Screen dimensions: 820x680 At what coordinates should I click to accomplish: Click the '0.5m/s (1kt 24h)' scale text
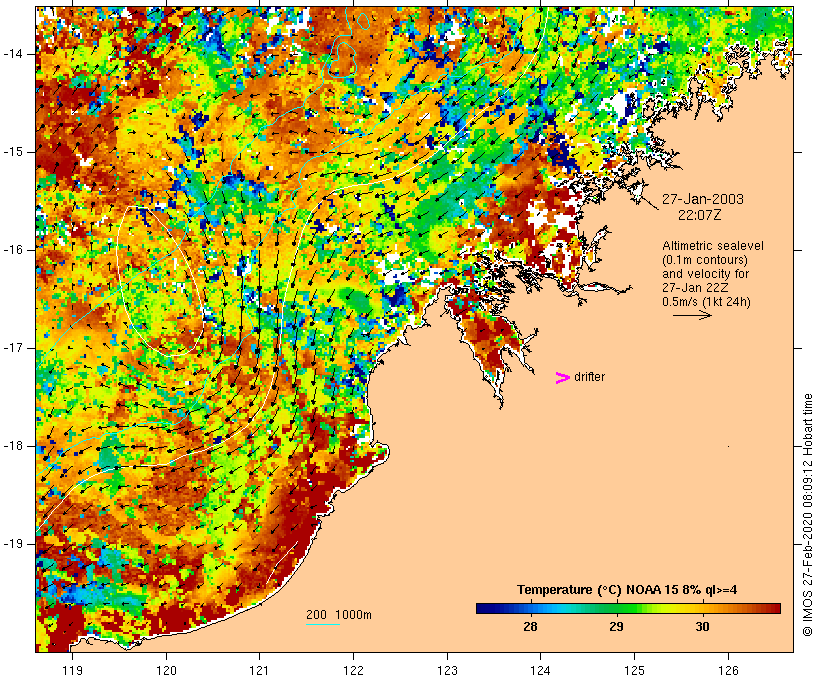pos(706,302)
